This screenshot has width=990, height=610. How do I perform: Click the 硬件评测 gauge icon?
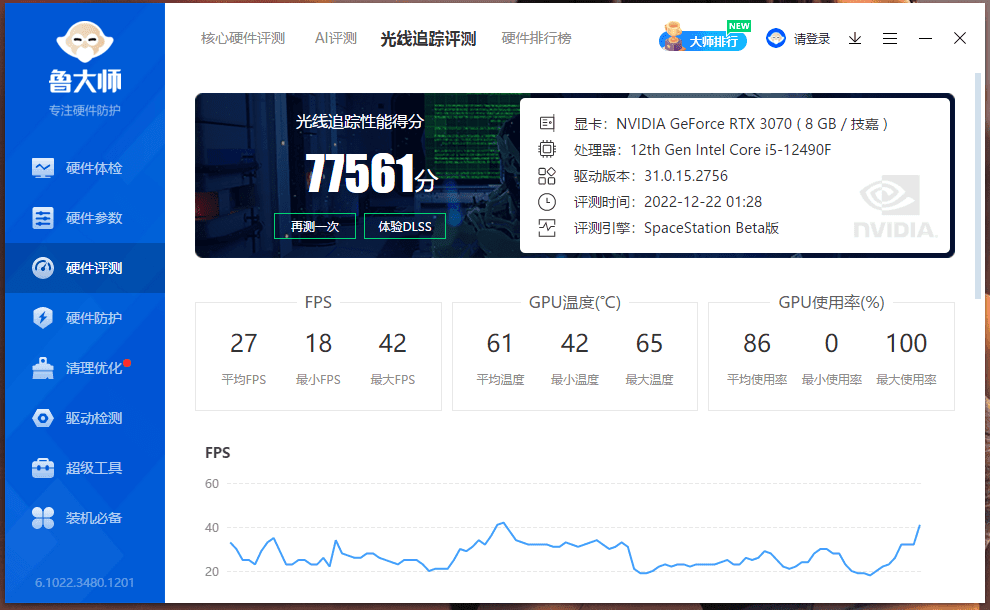[43, 268]
